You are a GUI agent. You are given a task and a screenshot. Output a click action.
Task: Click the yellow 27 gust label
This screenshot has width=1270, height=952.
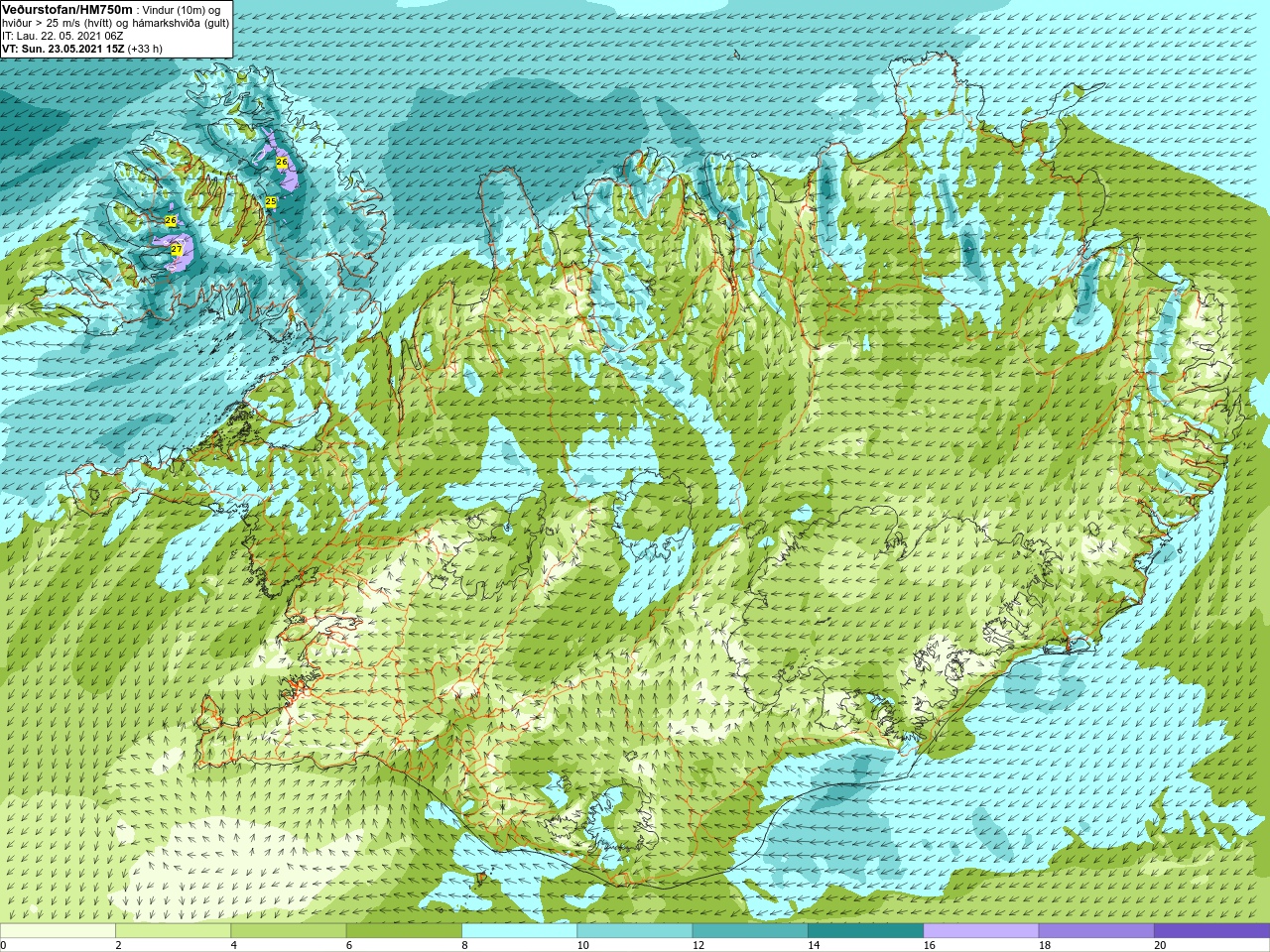(x=176, y=250)
